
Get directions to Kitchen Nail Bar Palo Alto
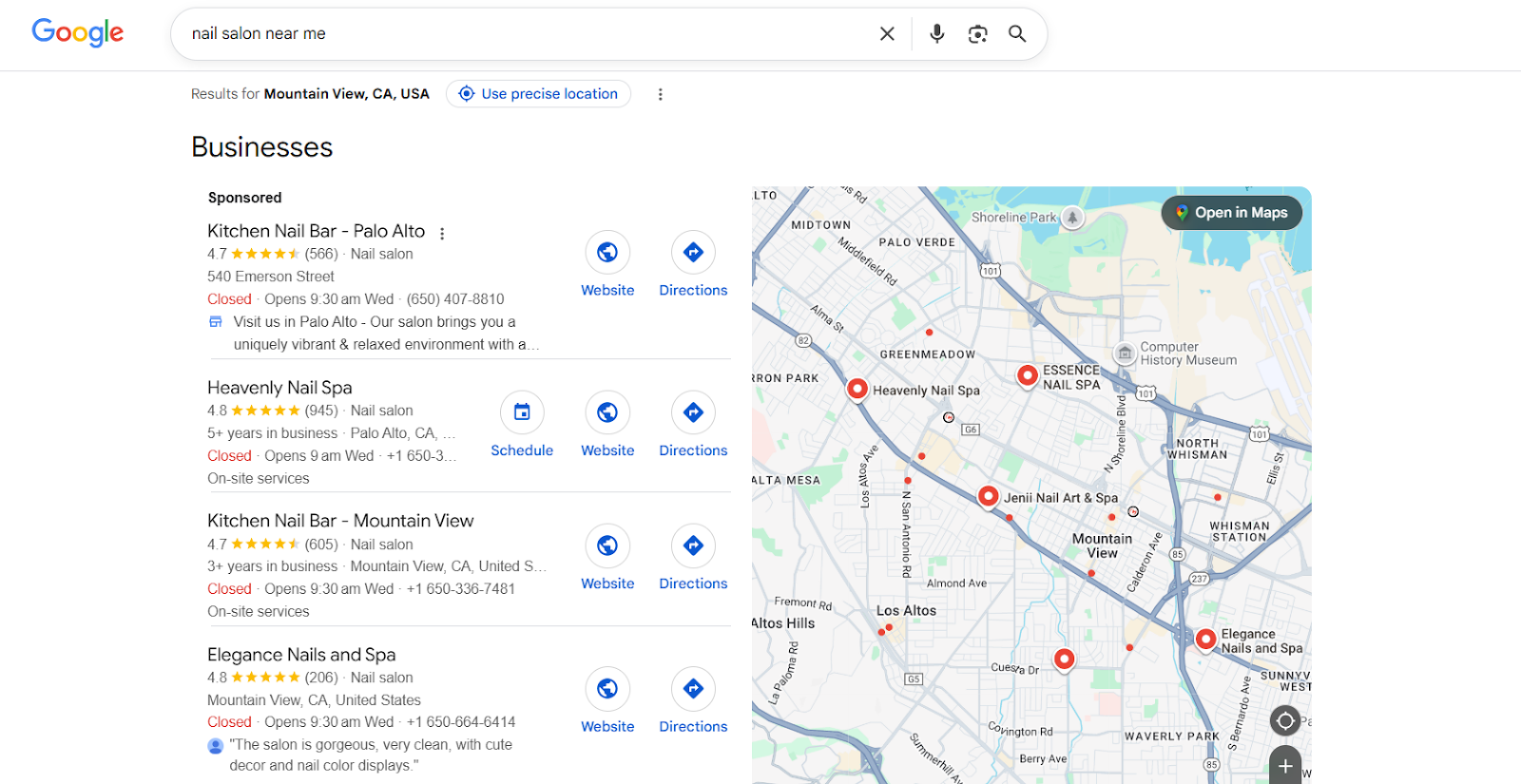693,252
